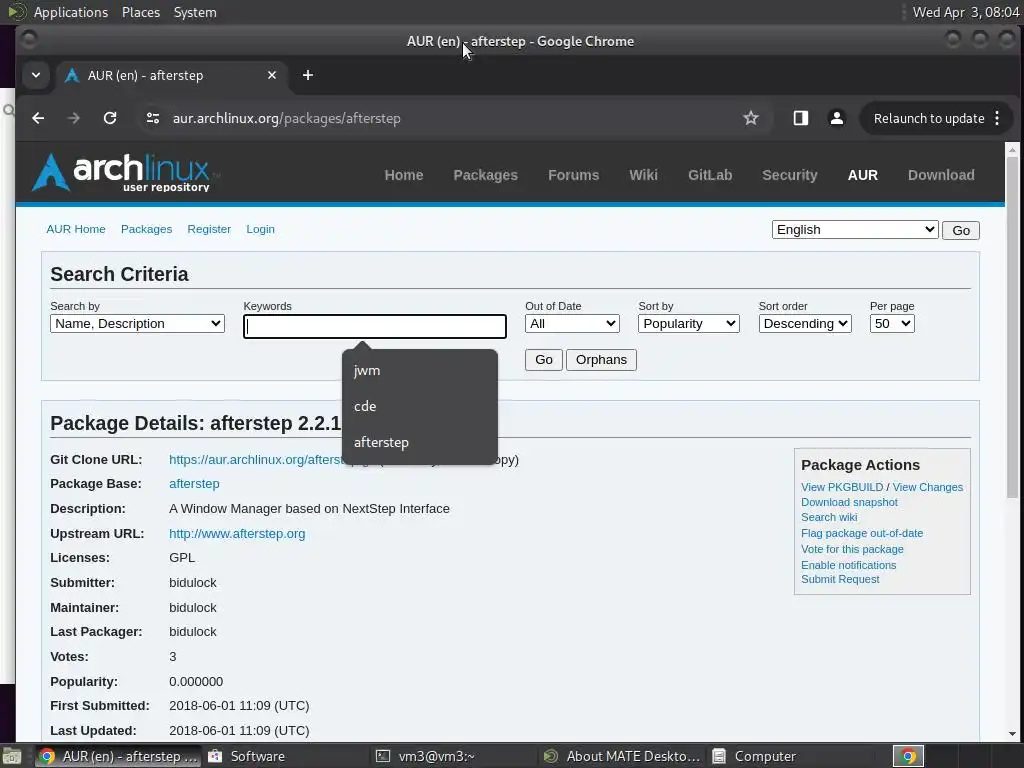Open the Upstream URL afterstep.org link
The height and width of the screenshot is (768, 1024).
[237, 534]
